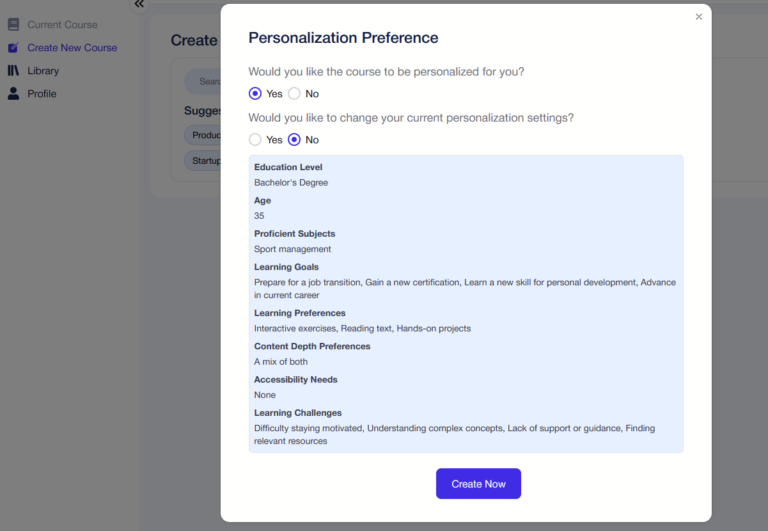The height and width of the screenshot is (531, 768).
Task: Select Yes for course personalization
Action: 255,94
